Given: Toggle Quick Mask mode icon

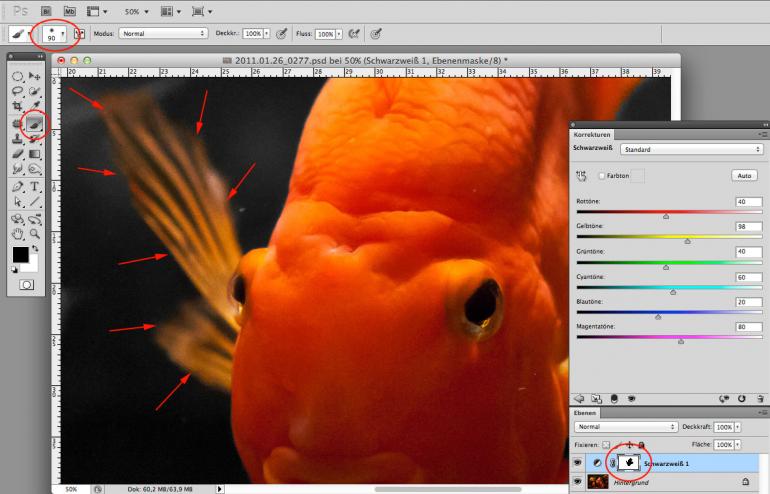Looking at the screenshot, I should [x=27, y=285].
